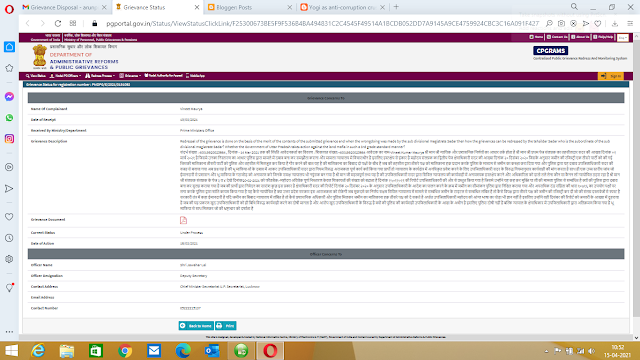Open Mail app from taskbar
The width and height of the screenshot is (640, 360).
(154, 351)
